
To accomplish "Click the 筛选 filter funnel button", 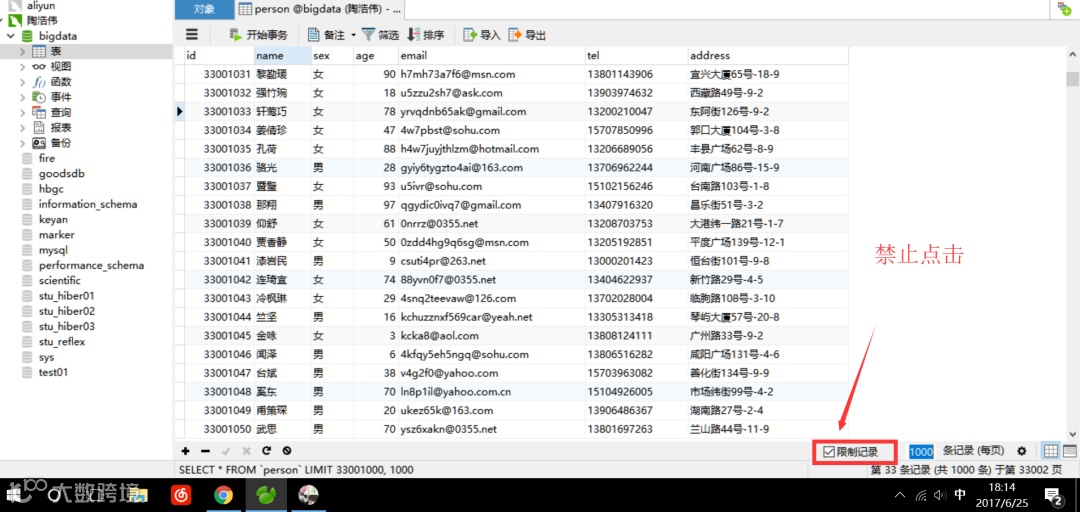I will 380,34.
